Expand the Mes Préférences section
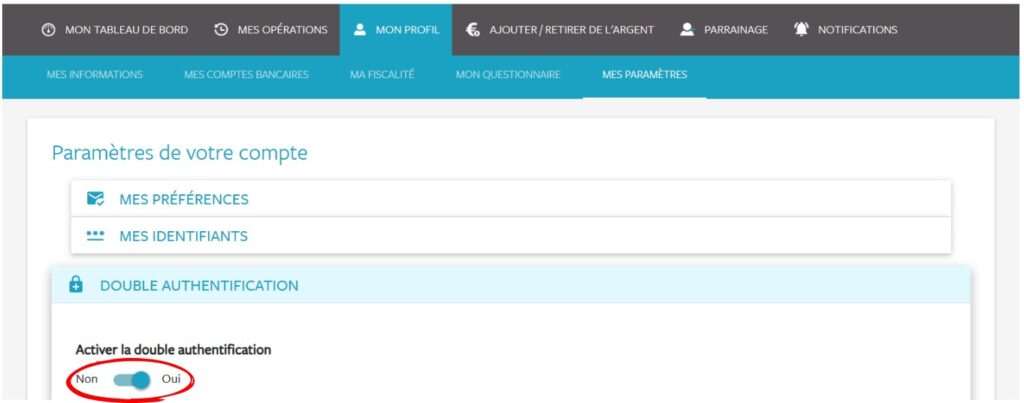This screenshot has width=1024, height=403. 184,199
